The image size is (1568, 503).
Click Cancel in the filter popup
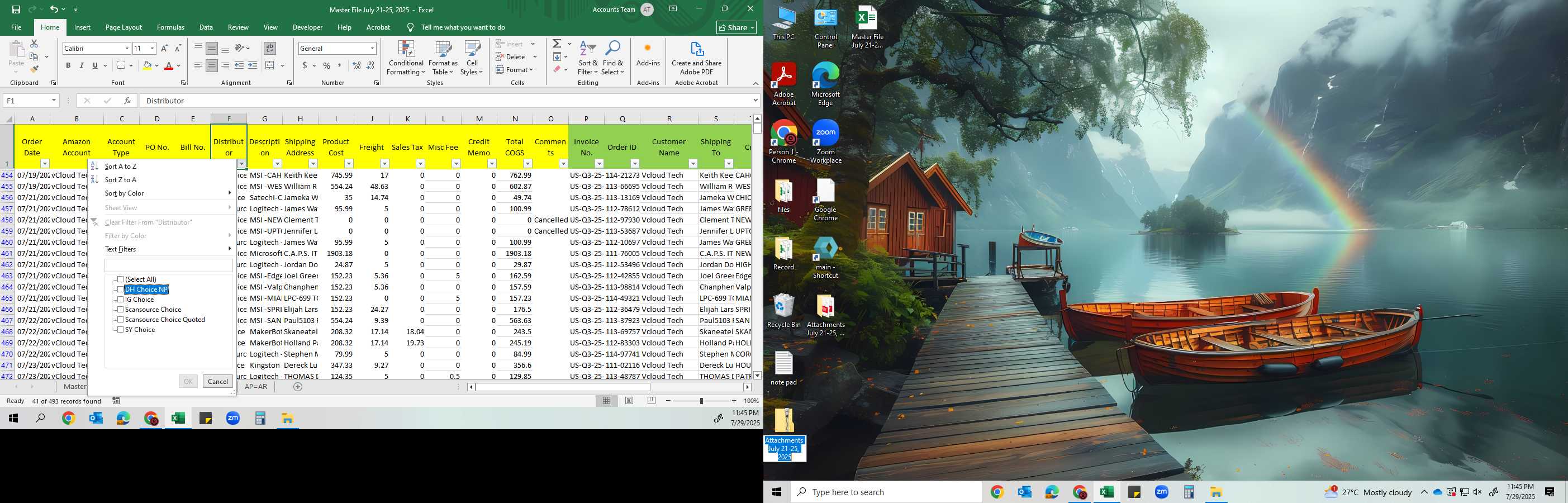[217, 382]
